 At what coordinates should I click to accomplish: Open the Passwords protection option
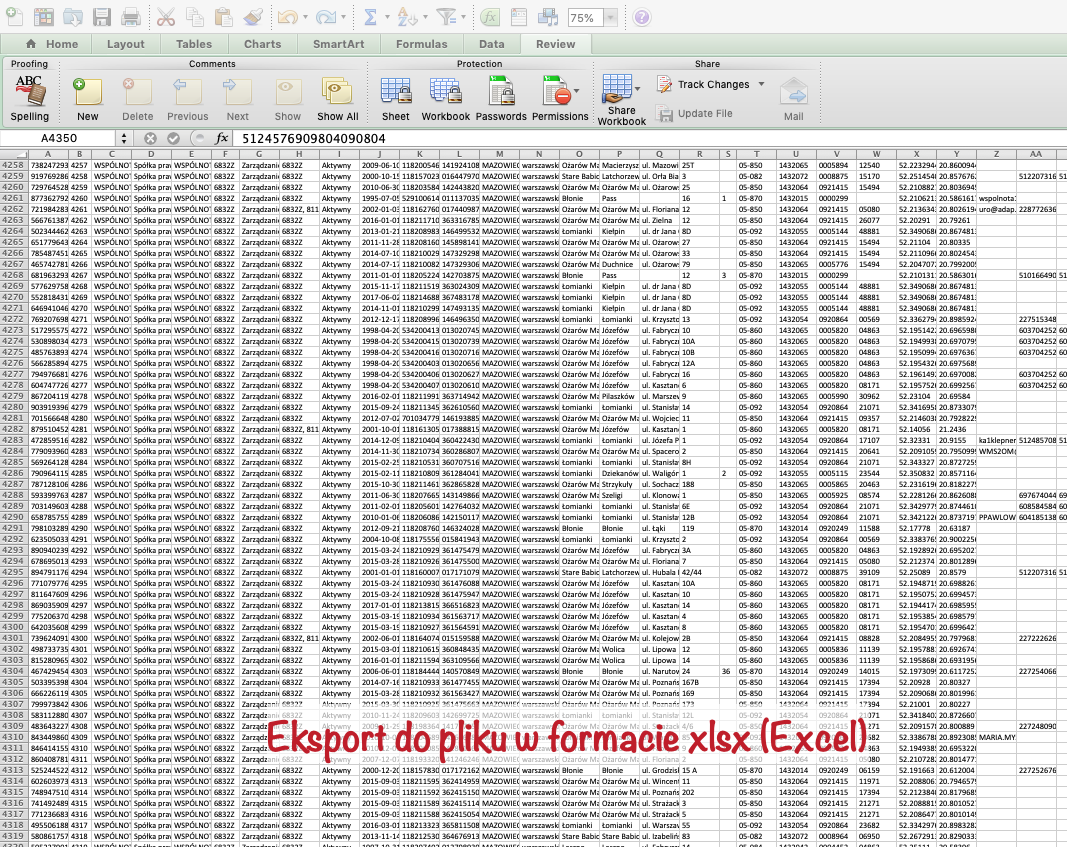[x=501, y=98]
